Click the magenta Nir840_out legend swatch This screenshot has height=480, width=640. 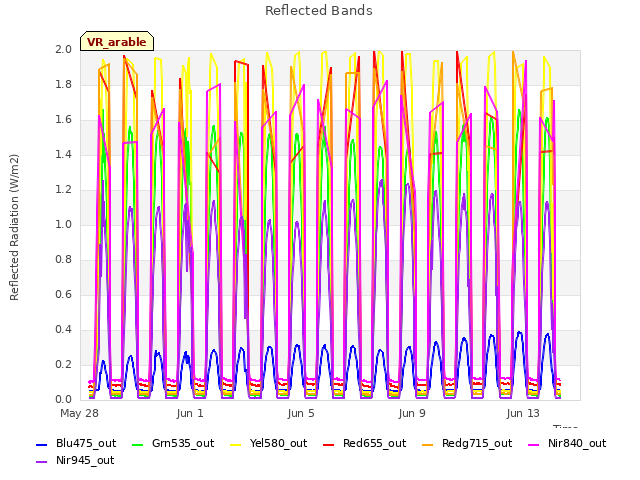pyautogui.click(x=533, y=444)
